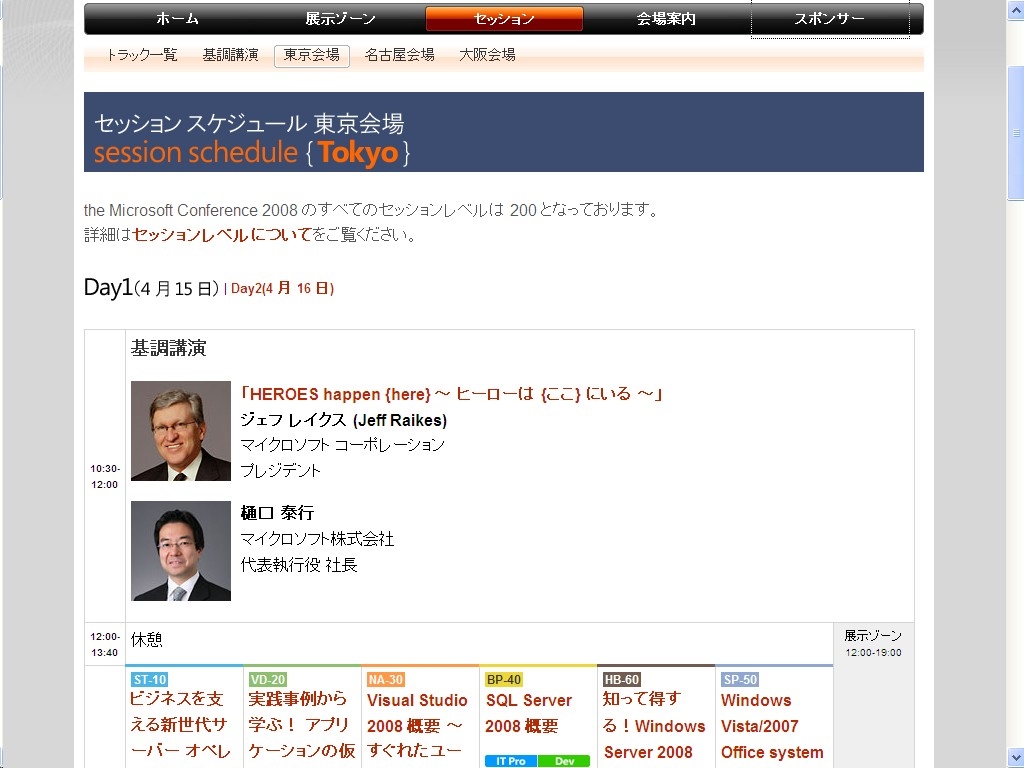Open NA-30 Visual Studio 2008 概要 session
1024x768 pixels.
click(x=417, y=725)
